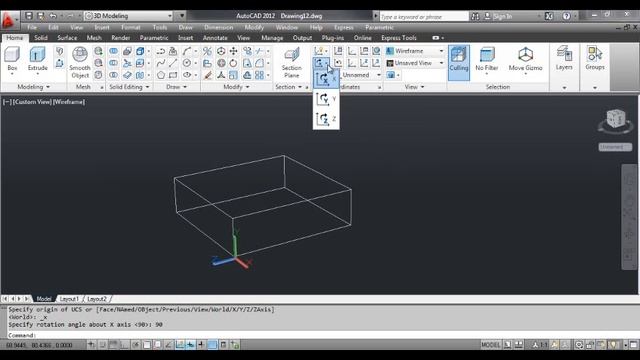640x360 pixels.
Task: Switch to the Mesh ribbon tab
Action: click(94, 38)
